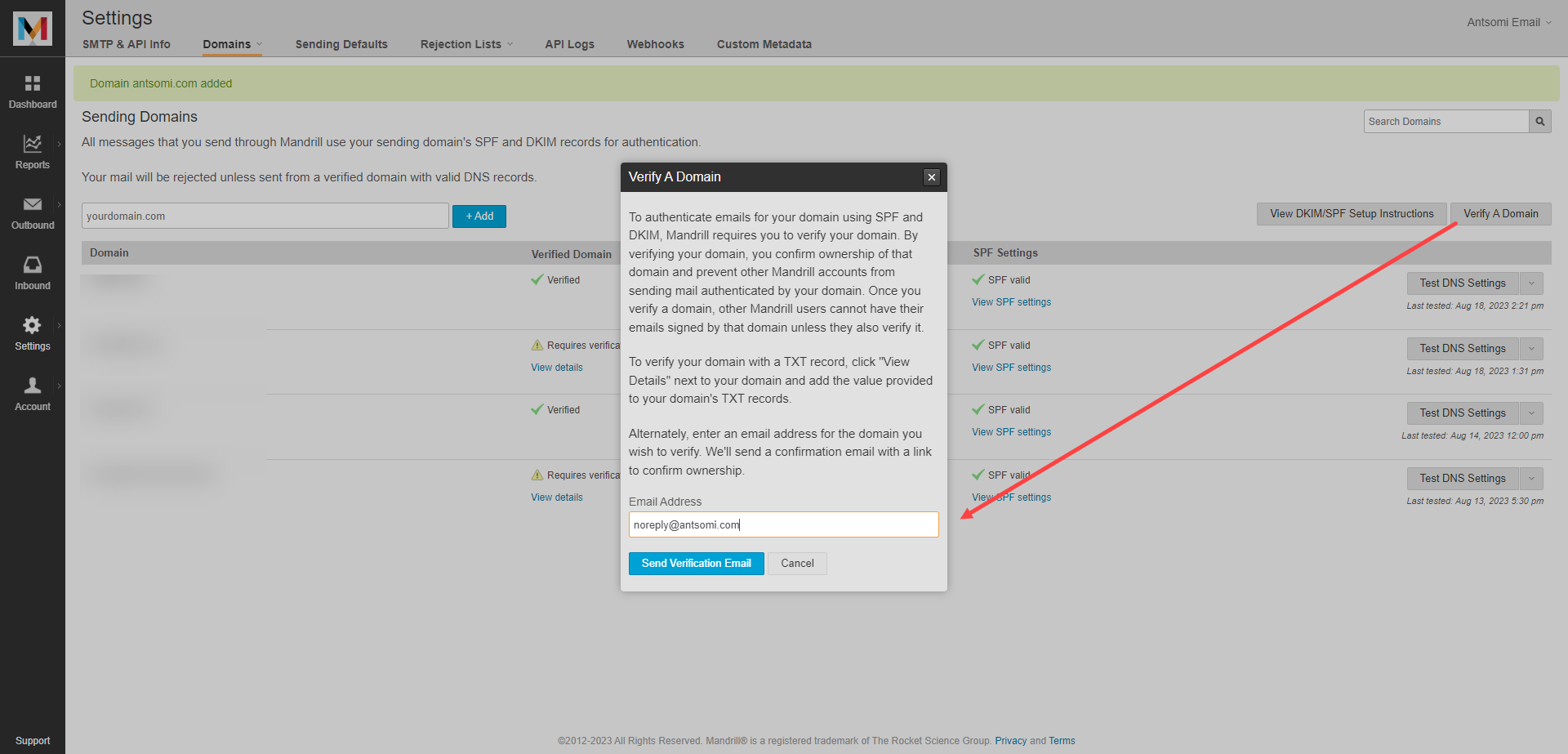Test DNS Settings for Aug 13 5:30 pm row

click(1462, 479)
